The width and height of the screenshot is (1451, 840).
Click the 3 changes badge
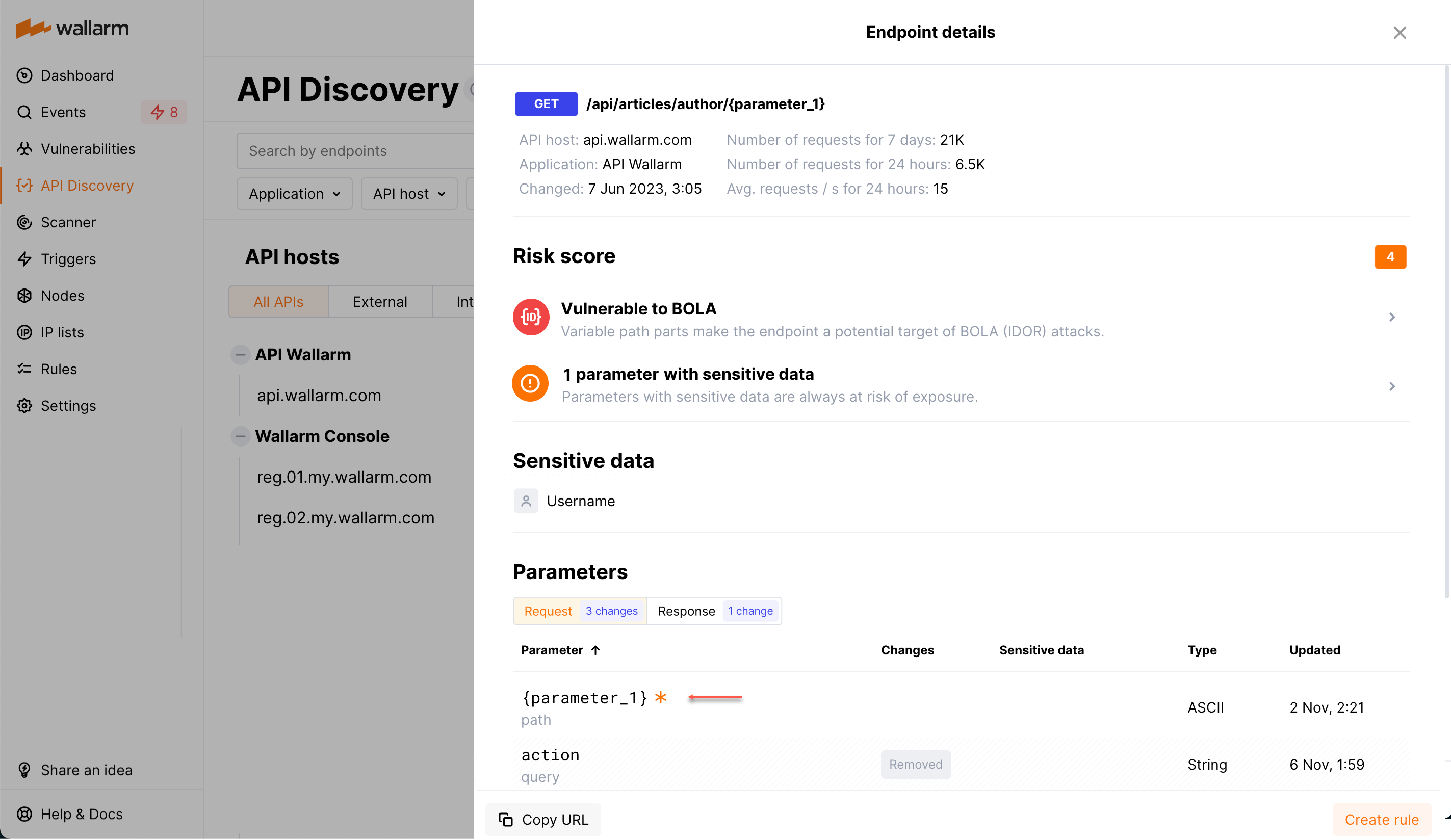(x=611, y=612)
